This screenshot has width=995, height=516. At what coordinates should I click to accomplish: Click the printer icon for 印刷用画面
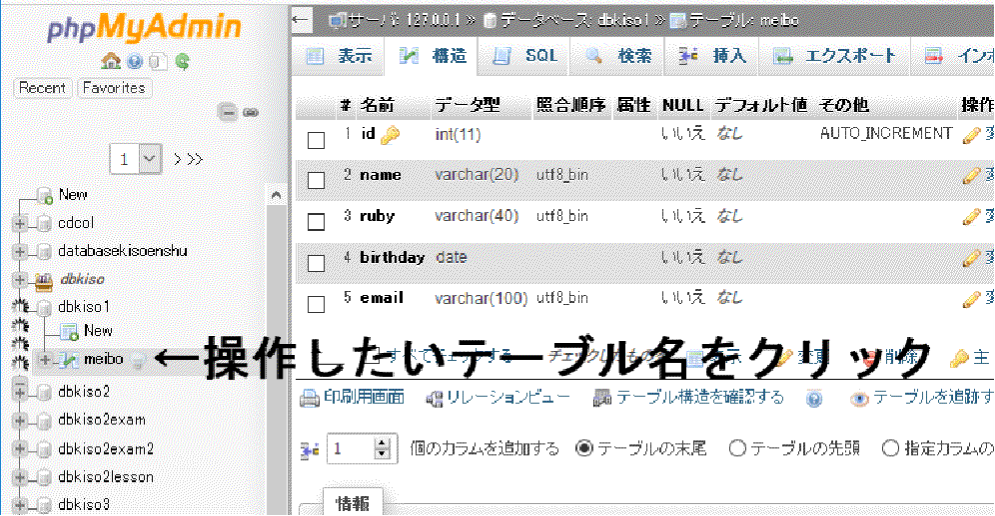coord(310,398)
